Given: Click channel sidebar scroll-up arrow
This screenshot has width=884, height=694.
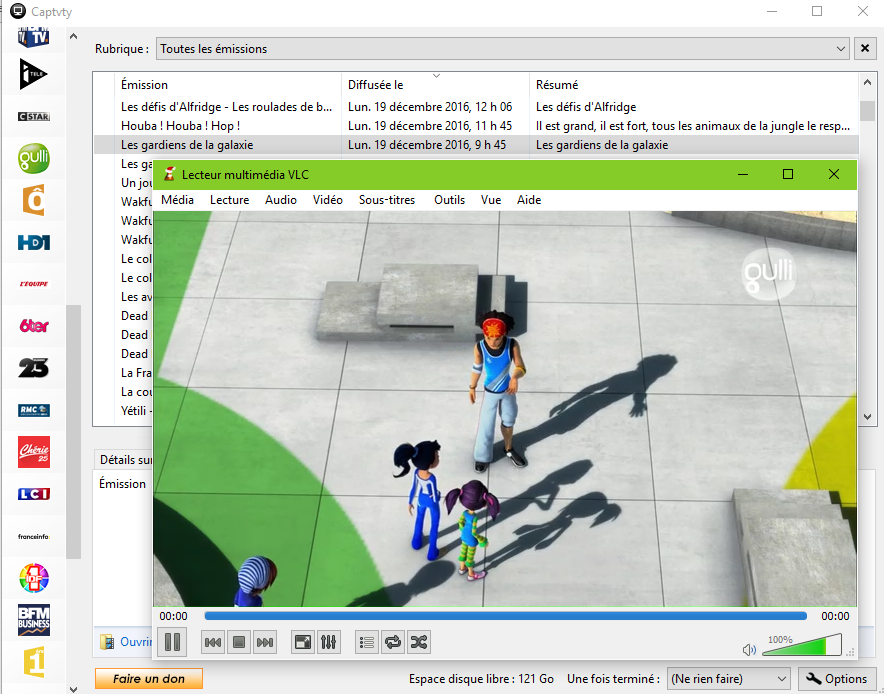Looking at the screenshot, I should tap(73, 37).
